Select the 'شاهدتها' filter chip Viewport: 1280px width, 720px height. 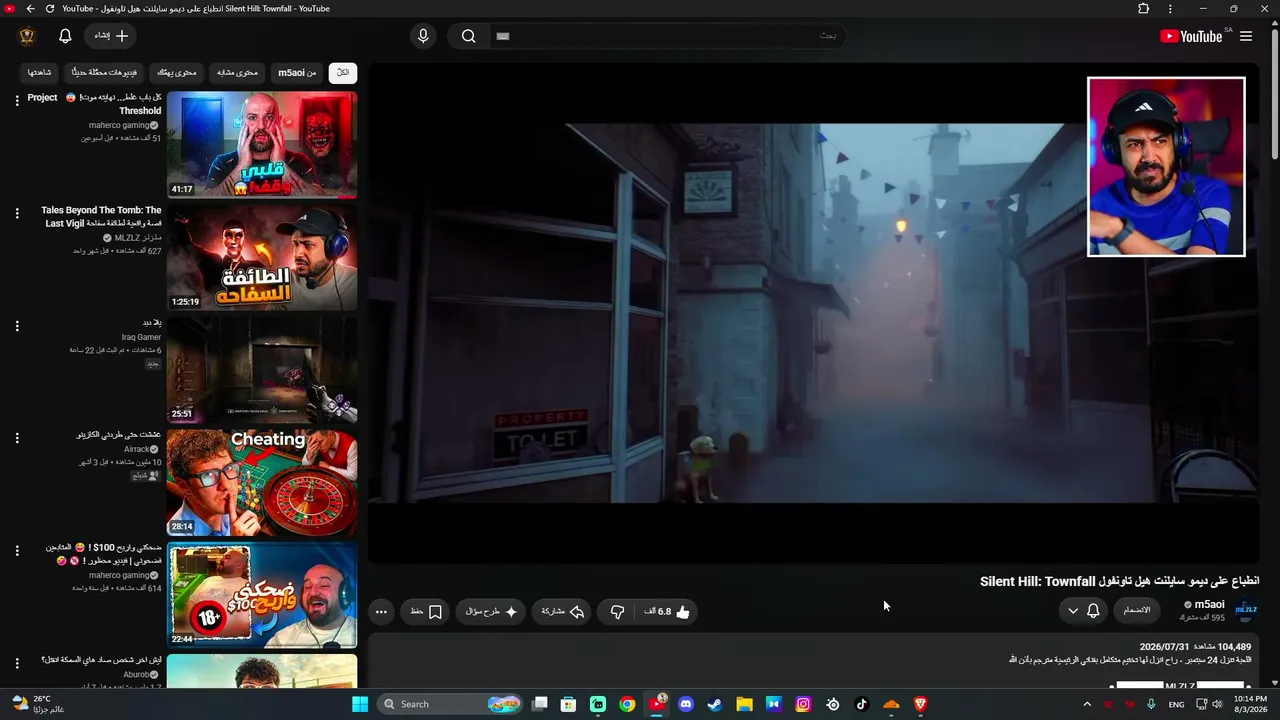[x=40, y=72]
